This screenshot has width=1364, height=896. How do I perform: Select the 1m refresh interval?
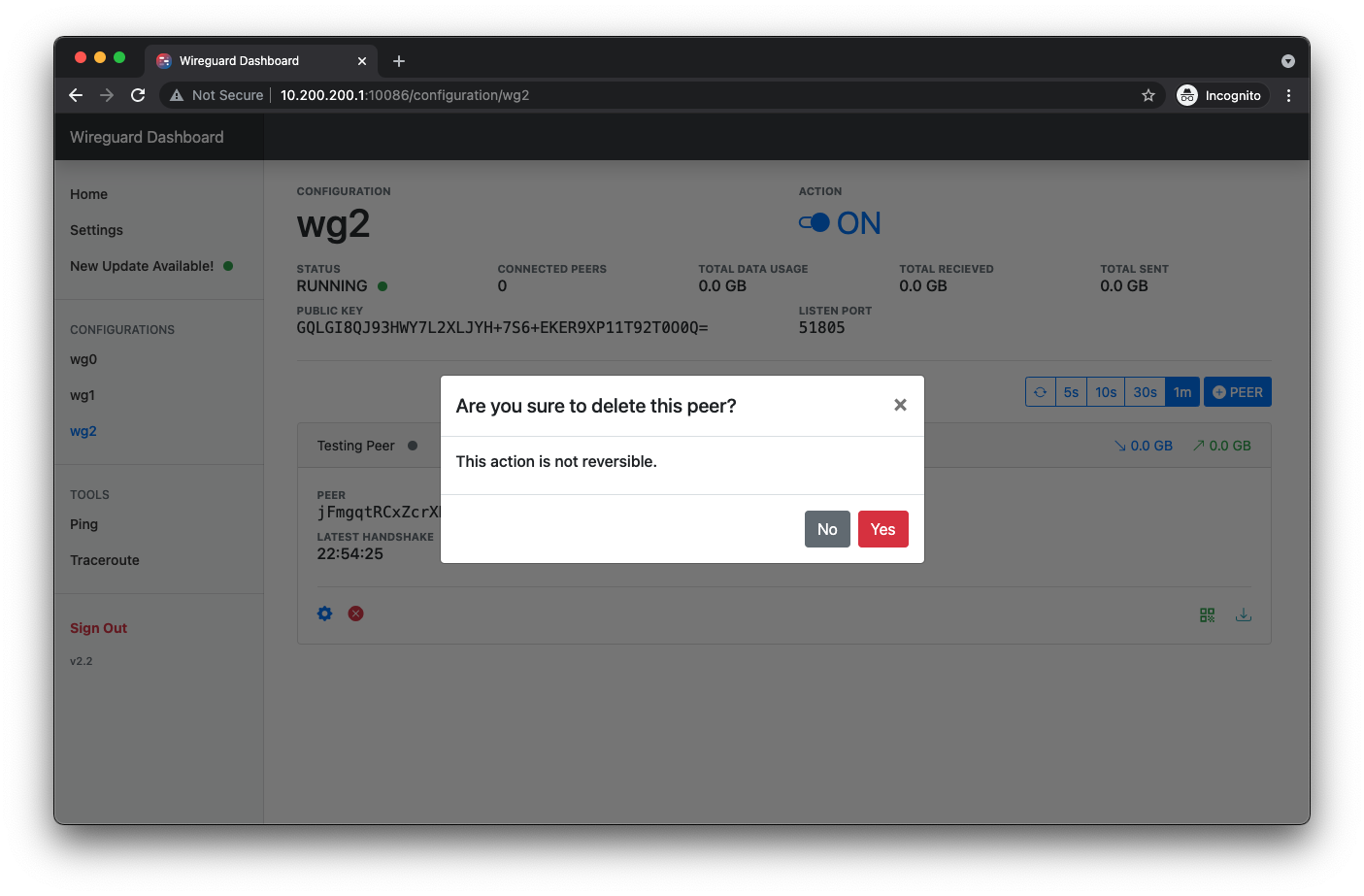click(1181, 392)
